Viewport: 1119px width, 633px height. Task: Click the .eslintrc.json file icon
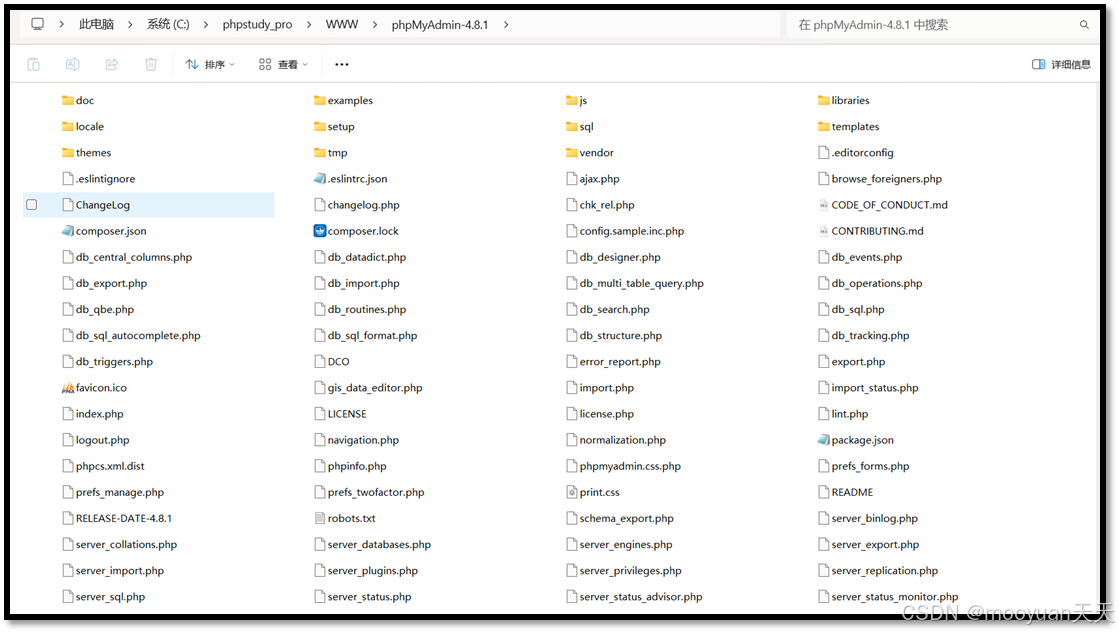point(320,178)
